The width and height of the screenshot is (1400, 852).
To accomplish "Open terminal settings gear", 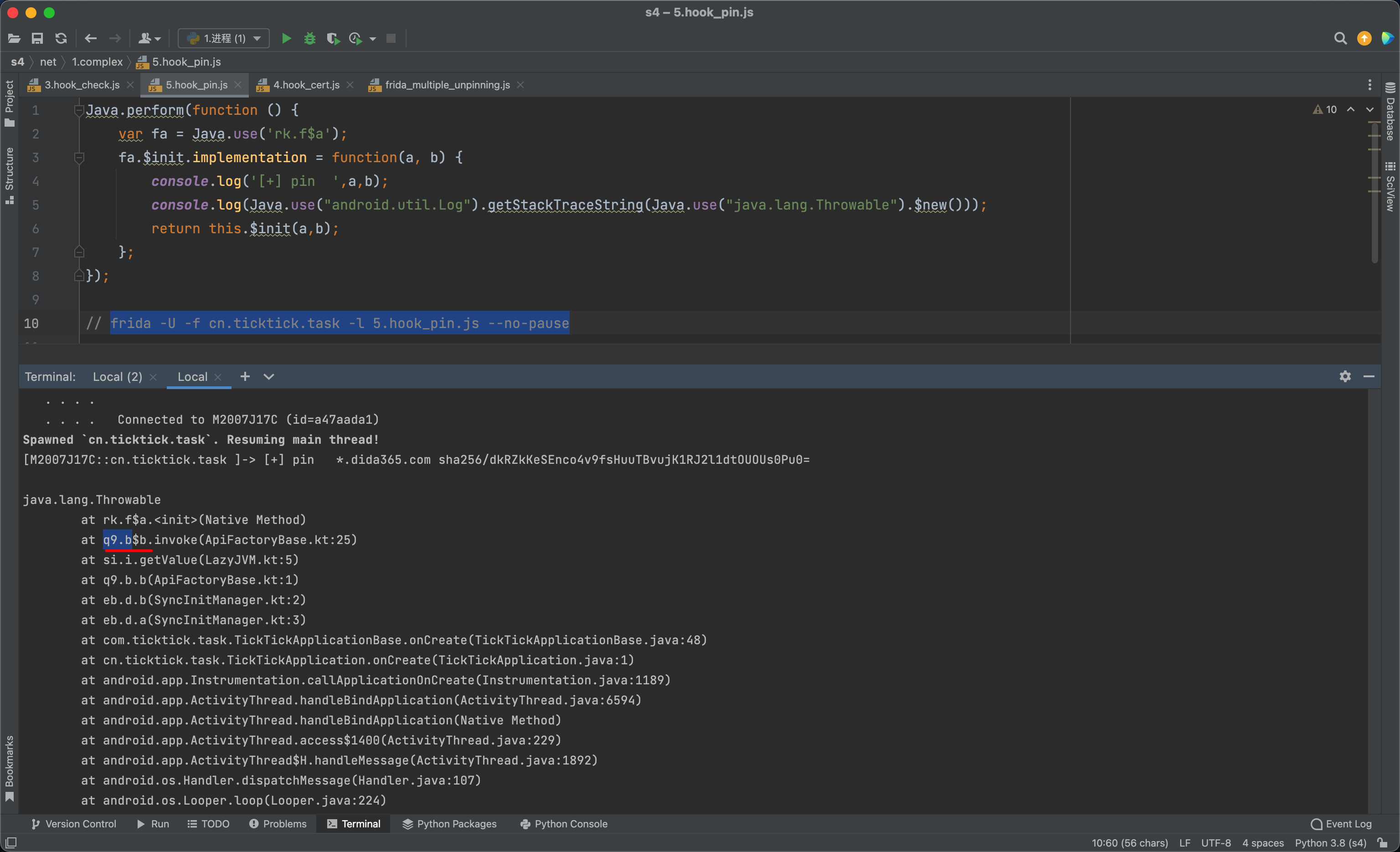I will pos(1345,377).
